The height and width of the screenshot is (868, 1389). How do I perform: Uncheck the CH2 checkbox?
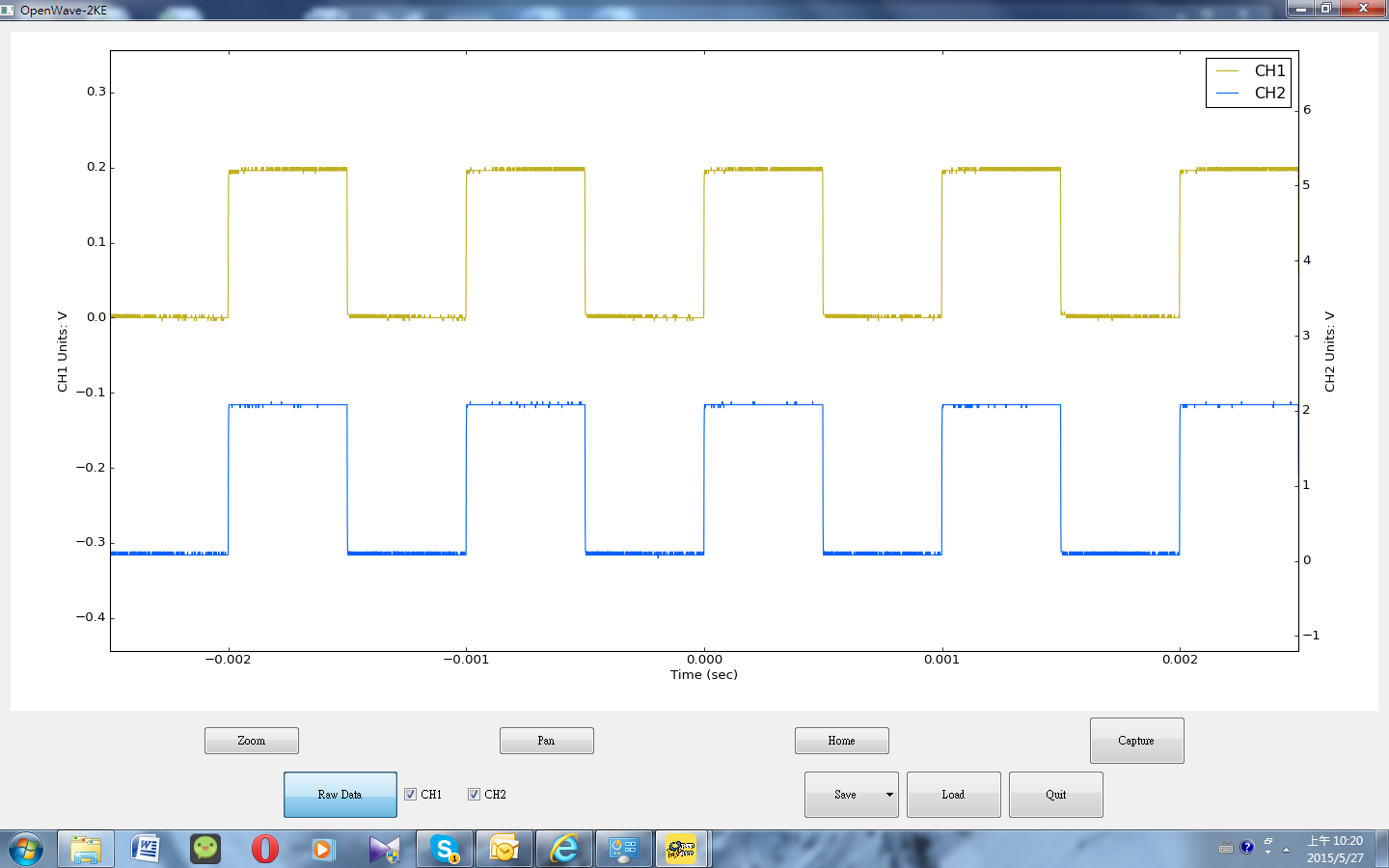475,795
